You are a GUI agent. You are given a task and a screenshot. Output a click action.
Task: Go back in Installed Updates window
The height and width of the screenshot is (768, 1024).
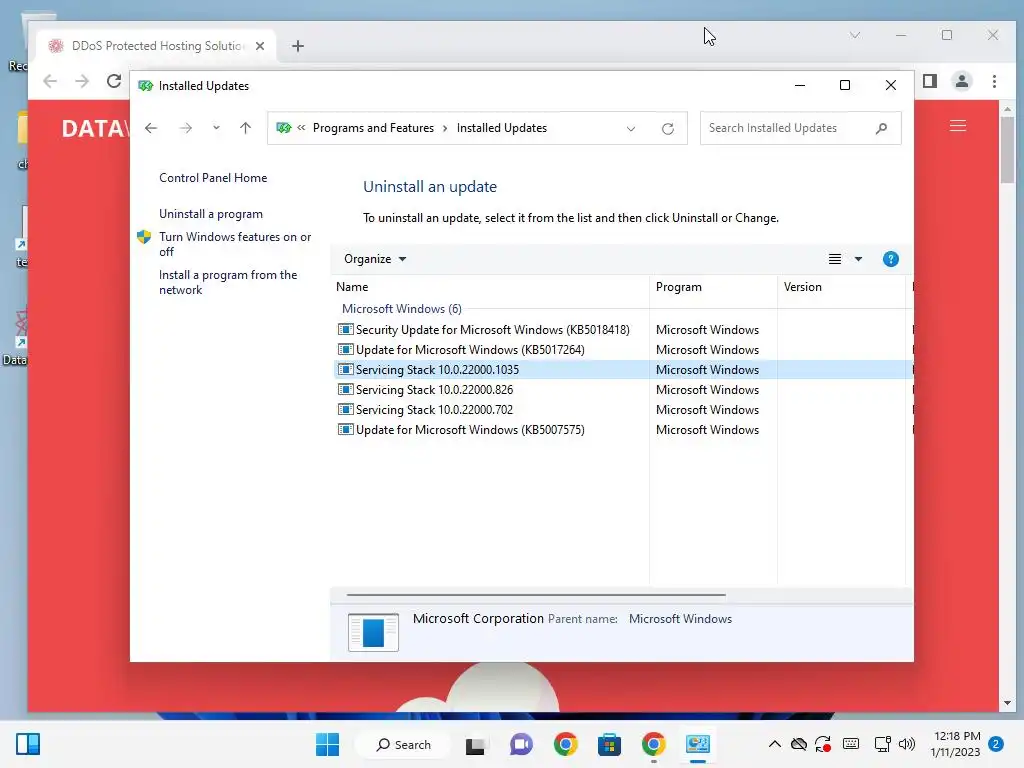tap(151, 128)
